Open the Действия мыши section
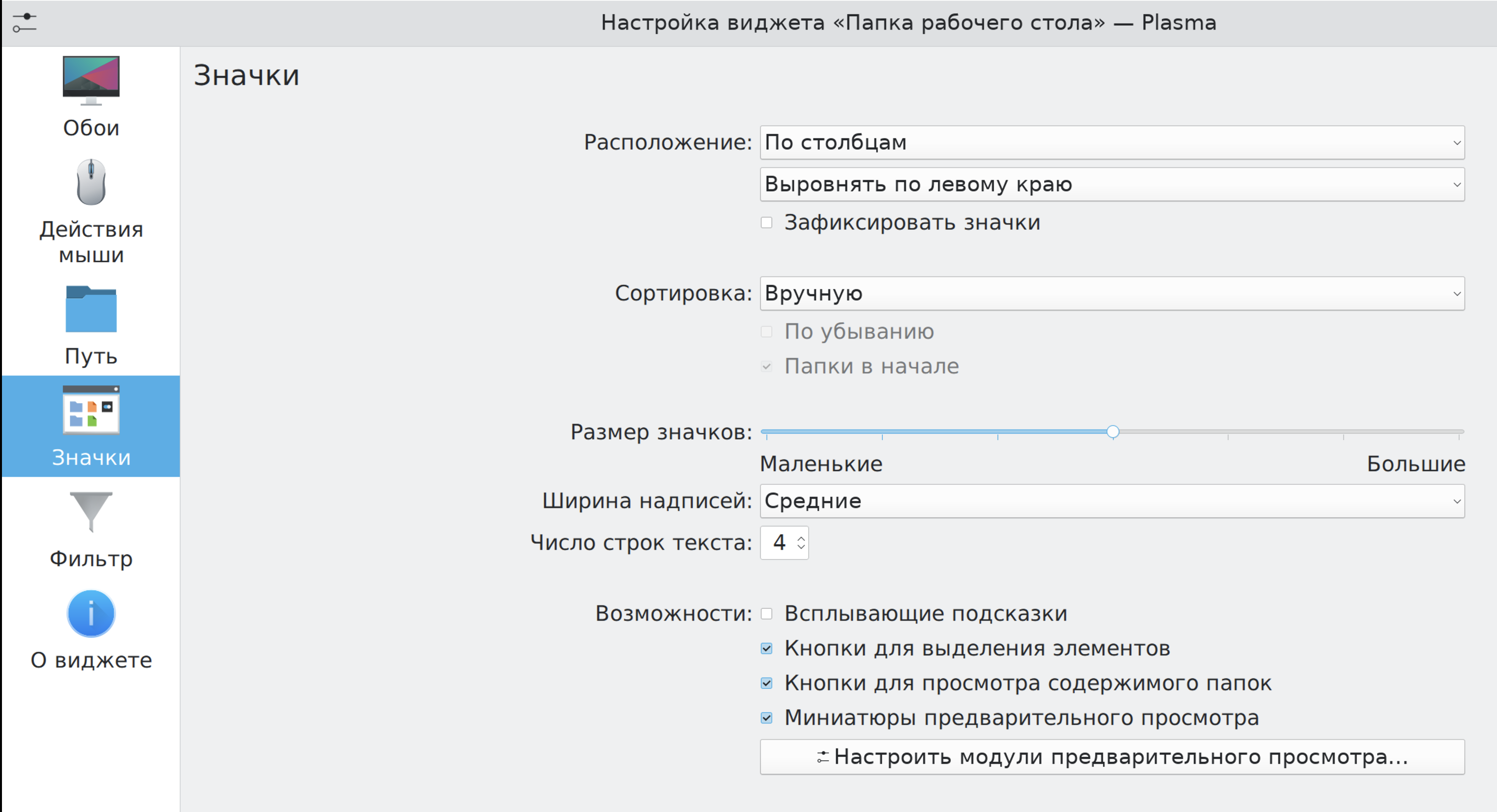The height and width of the screenshot is (812, 1497). coord(91,212)
